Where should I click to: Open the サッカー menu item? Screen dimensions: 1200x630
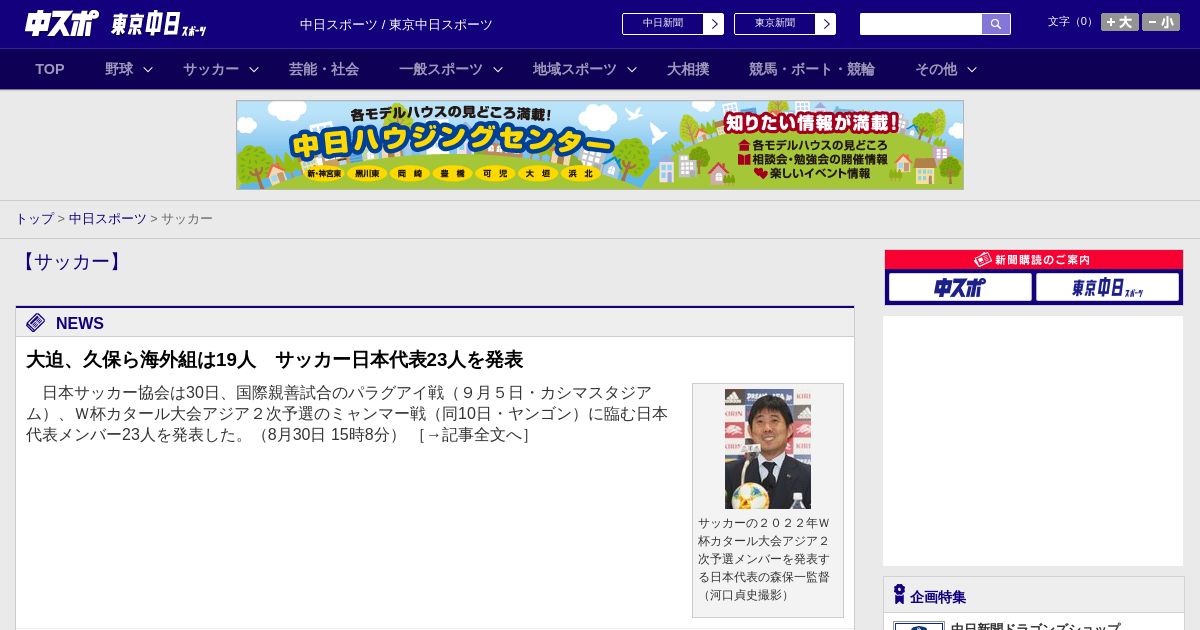pyautogui.click(x=211, y=69)
